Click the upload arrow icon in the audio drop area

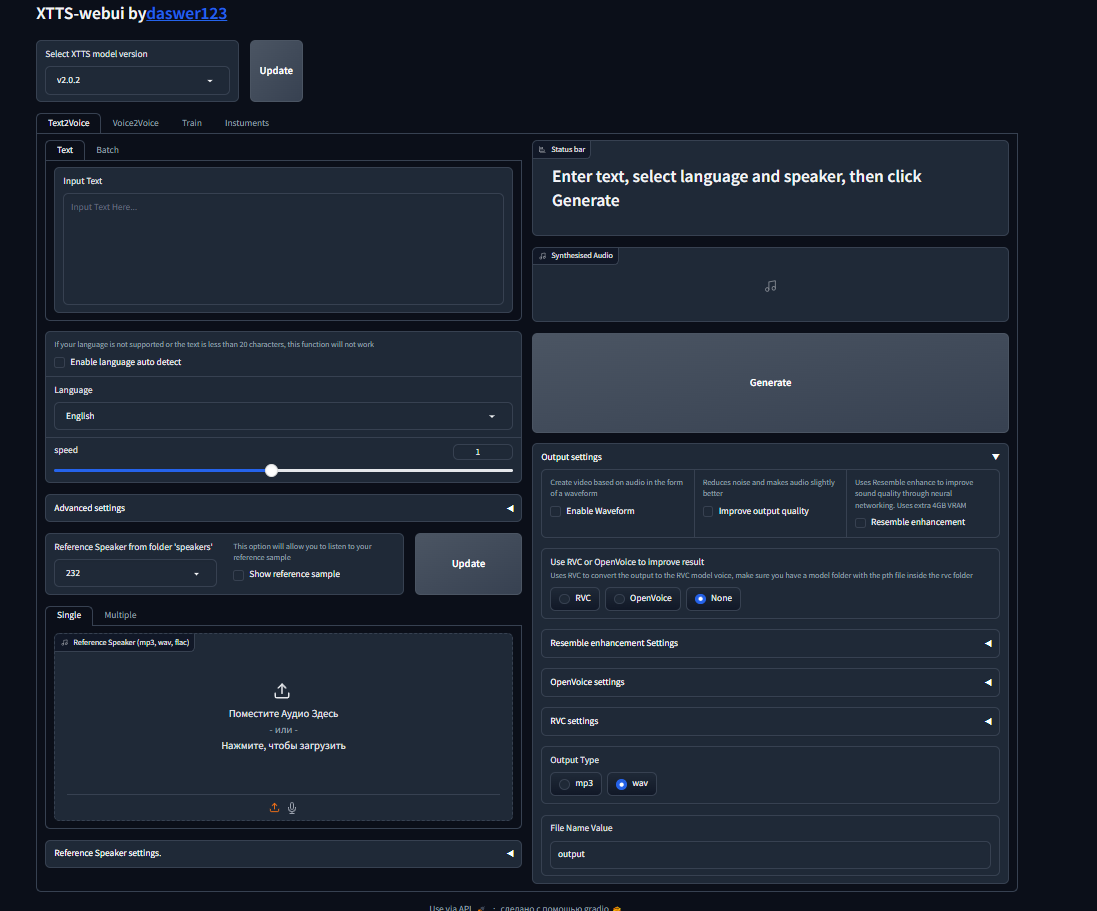tap(282, 691)
